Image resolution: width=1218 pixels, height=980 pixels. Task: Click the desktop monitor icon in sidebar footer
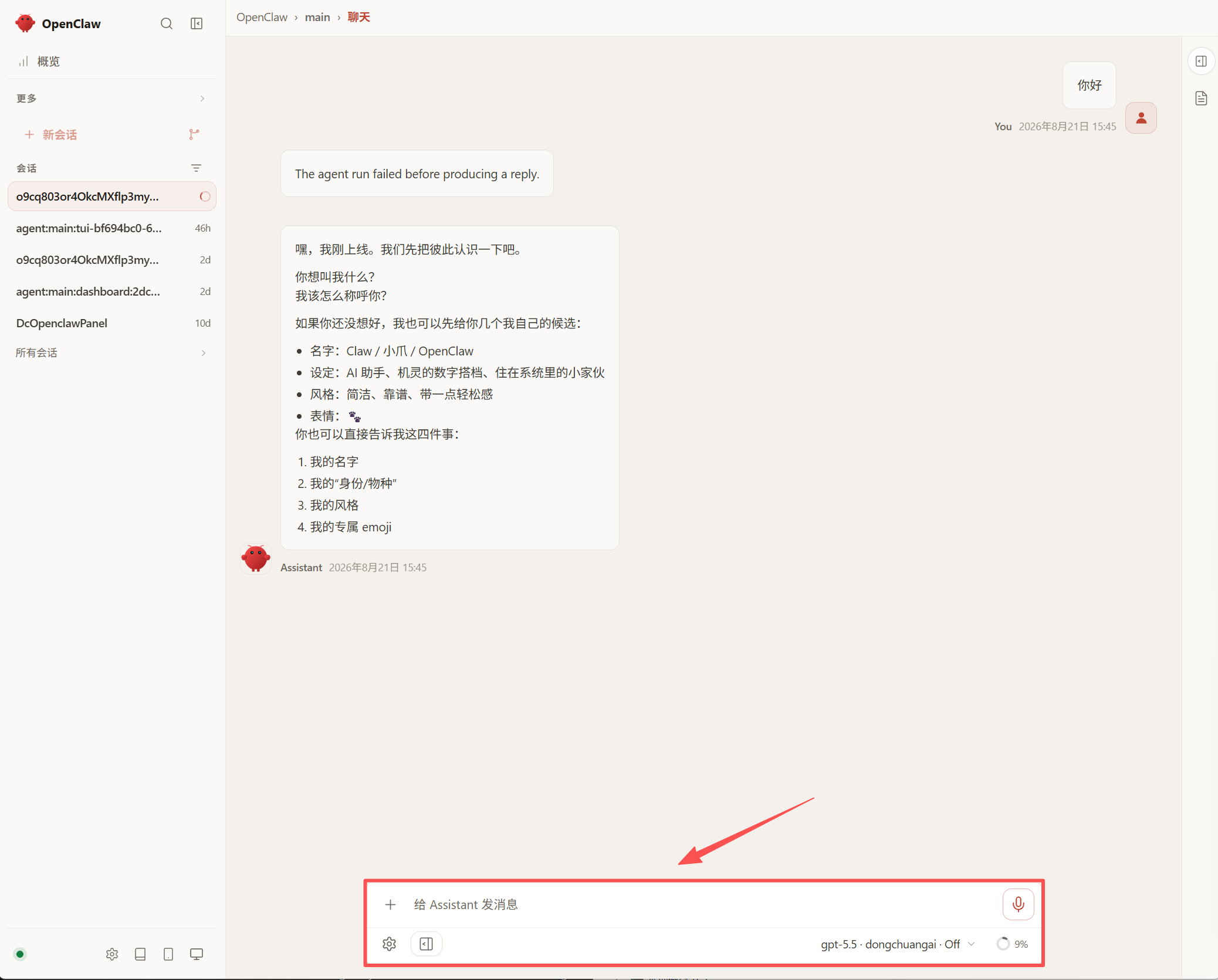(197, 954)
